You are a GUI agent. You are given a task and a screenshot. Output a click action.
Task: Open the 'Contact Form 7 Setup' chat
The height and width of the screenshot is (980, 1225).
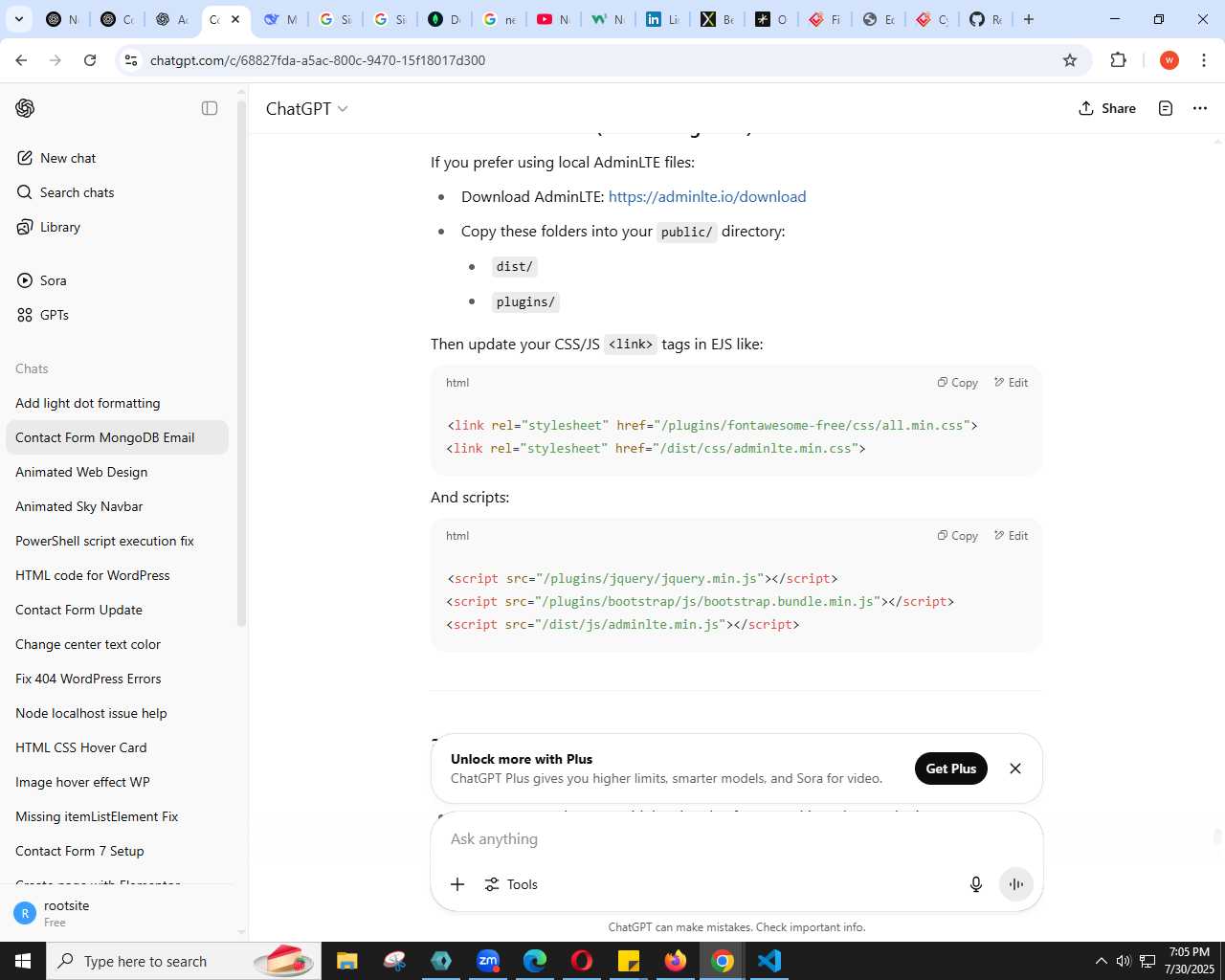117,851
